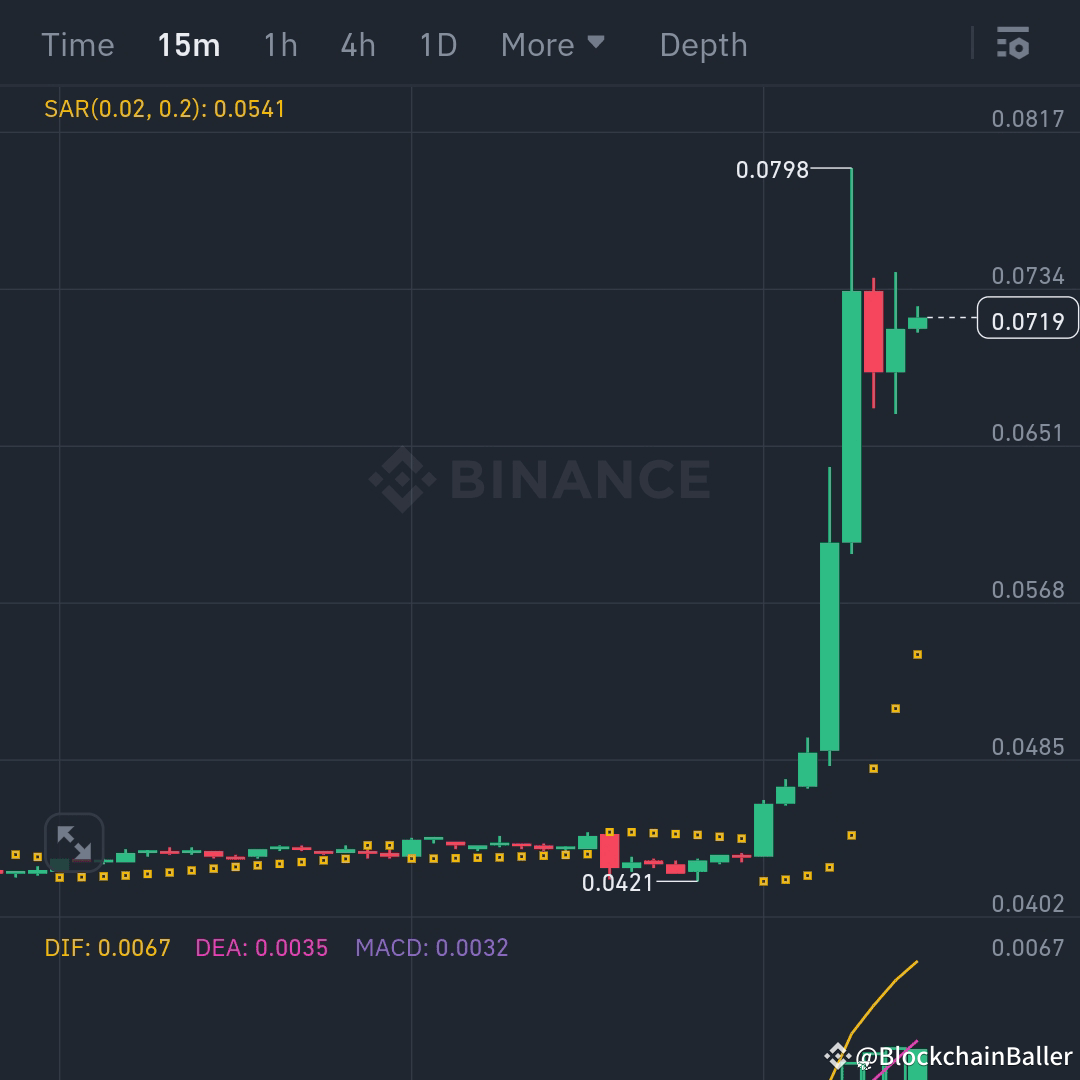This screenshot has height=1080, width=1080.
Task: Switch to the 1h timeframe tab
Action: coord(280,44)
